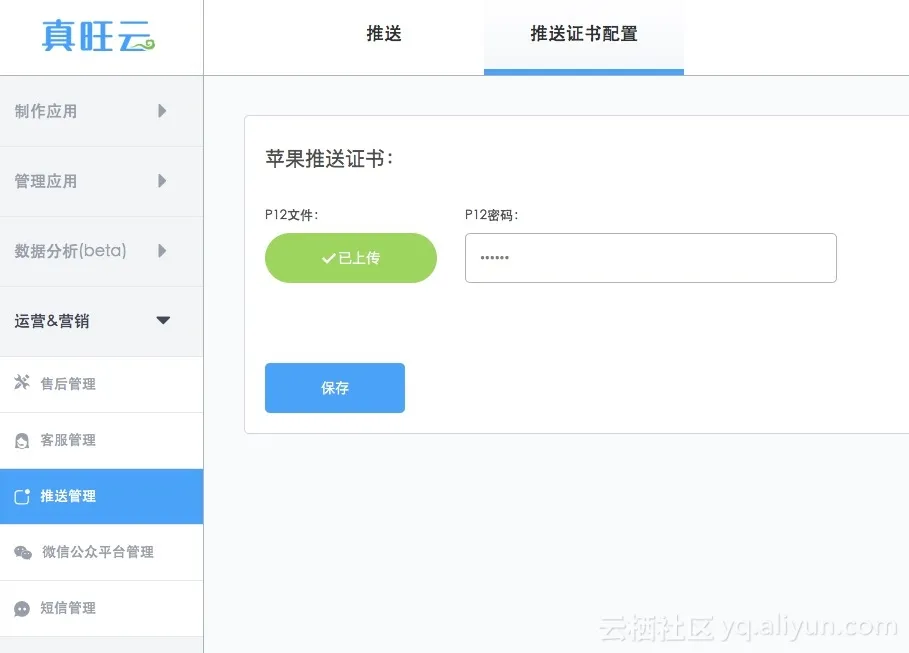This screenshot has width=909, height=653.
Task: Click the headset icon beside 客服管理
Action: (22, 441)
